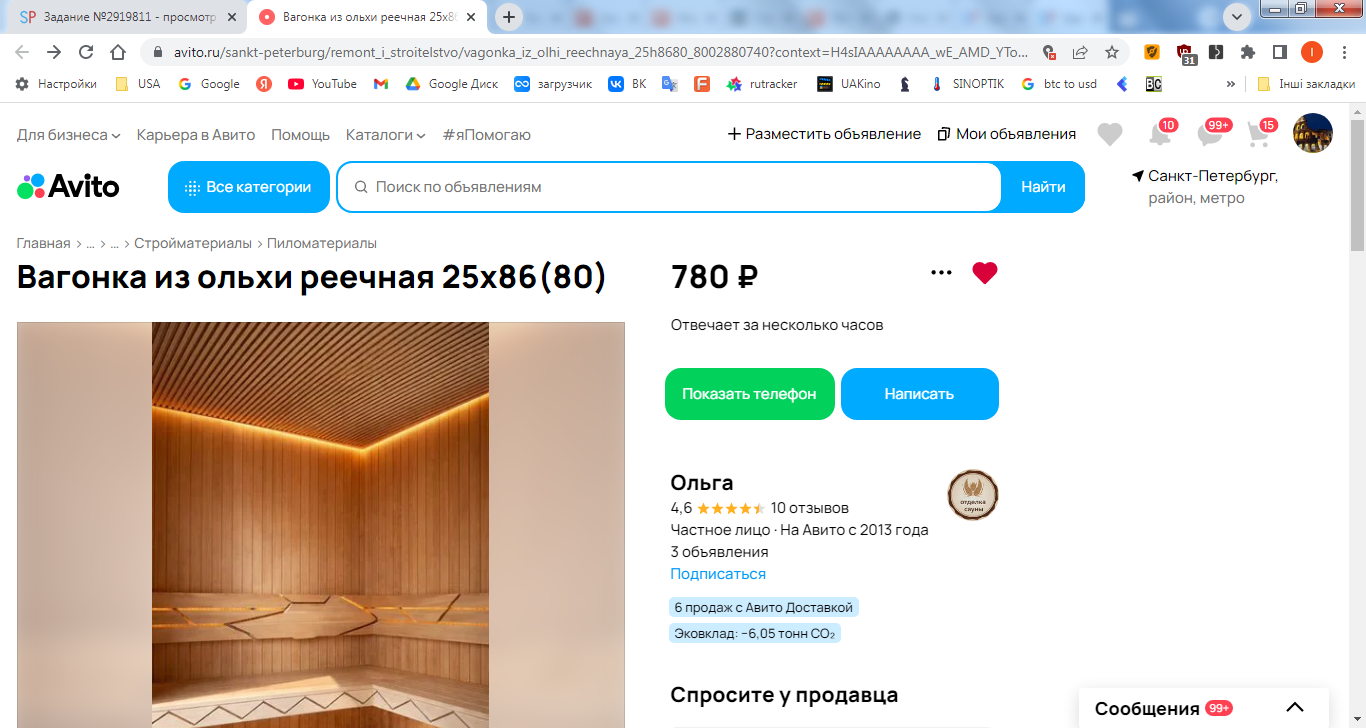Reload the page using the browser refresh icon
1366x728 pixels.
(86, 52)
